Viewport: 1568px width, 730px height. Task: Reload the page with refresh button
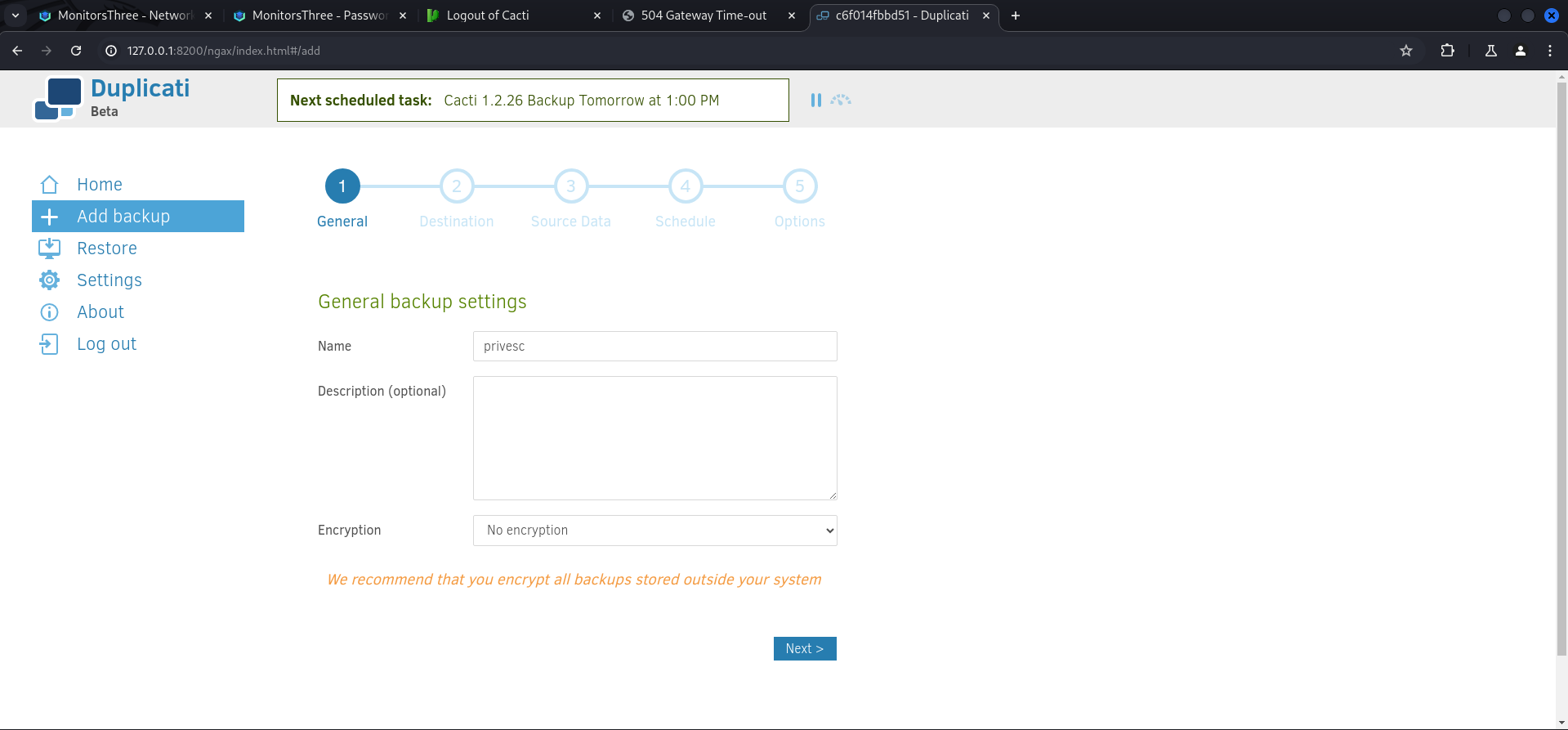tap(76, 51)
